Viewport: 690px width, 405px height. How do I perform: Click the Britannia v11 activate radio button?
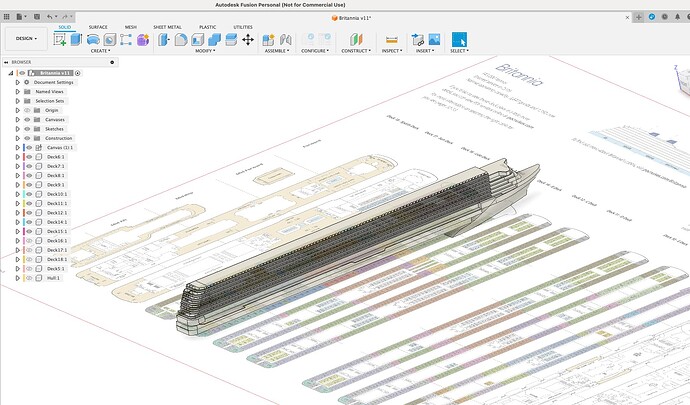click(78, 73)
